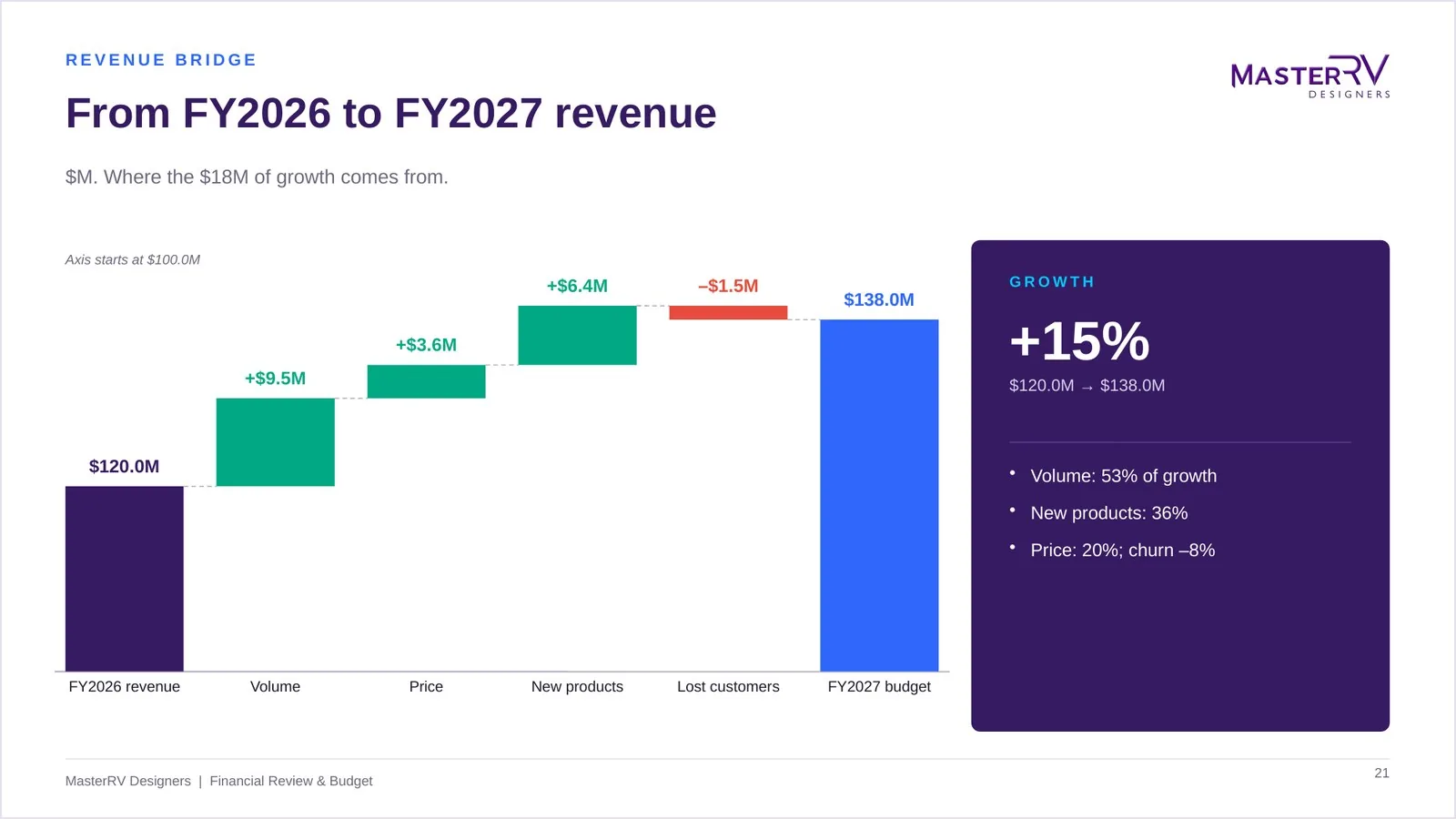Screen dimensions: 1456x819
Task: Select the 'FY2027 budget' axis label
Action: pos(879,687)
